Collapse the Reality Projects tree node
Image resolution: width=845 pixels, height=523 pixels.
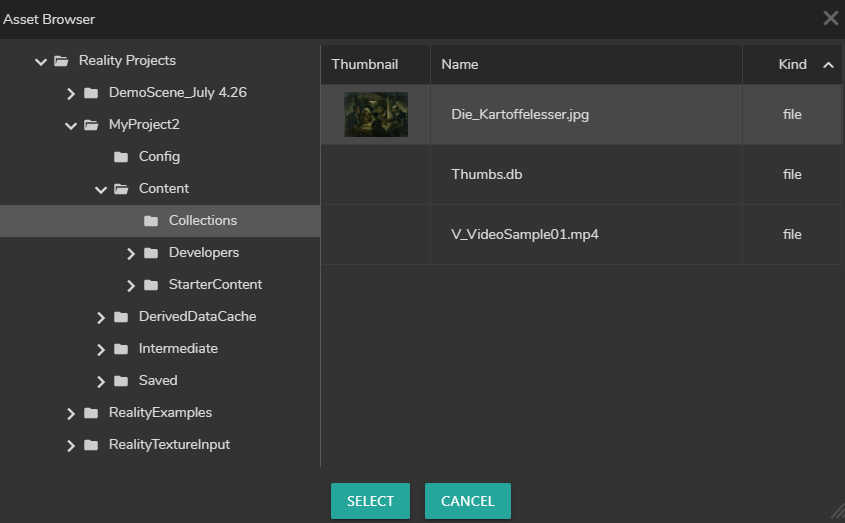[41, 62]
